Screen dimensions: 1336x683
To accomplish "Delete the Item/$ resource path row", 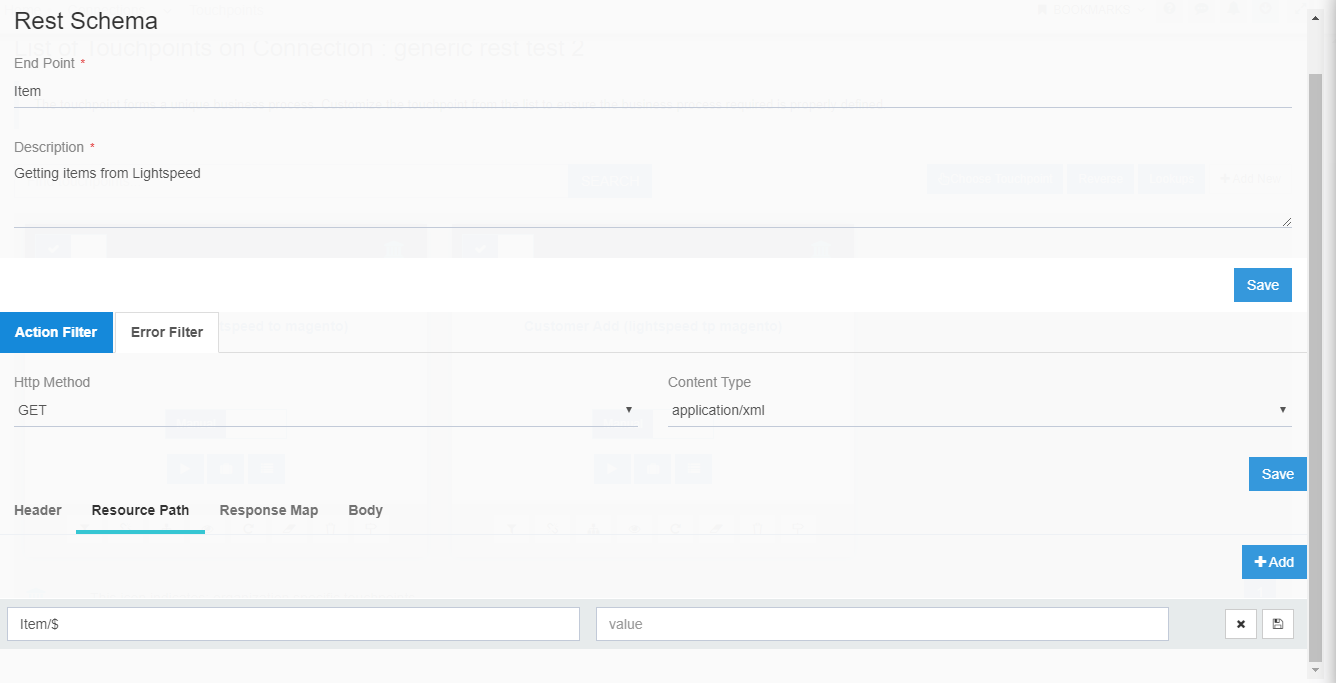I will point(1241,624).
